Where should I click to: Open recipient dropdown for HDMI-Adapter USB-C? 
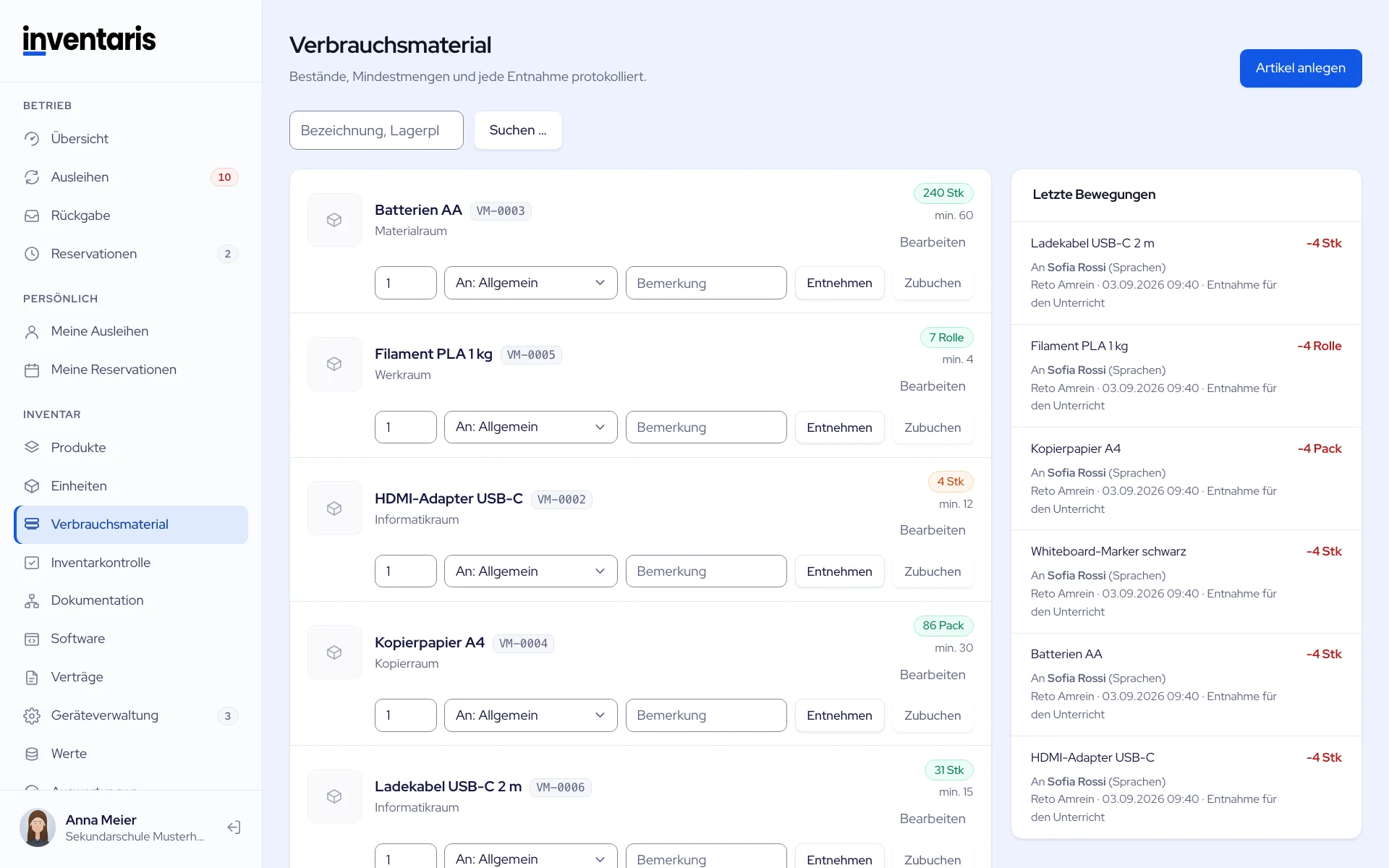tap(530, 571)
